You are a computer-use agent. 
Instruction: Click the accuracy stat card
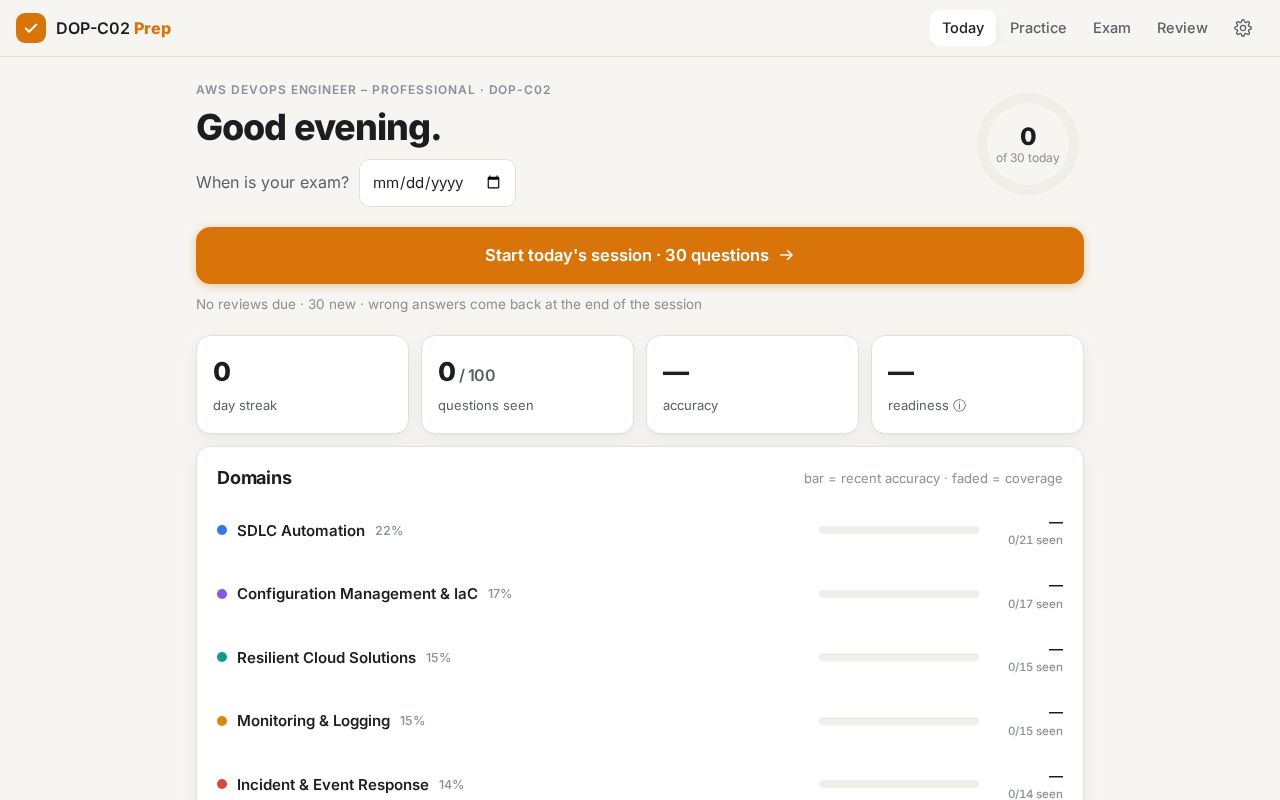click(752, 385)
